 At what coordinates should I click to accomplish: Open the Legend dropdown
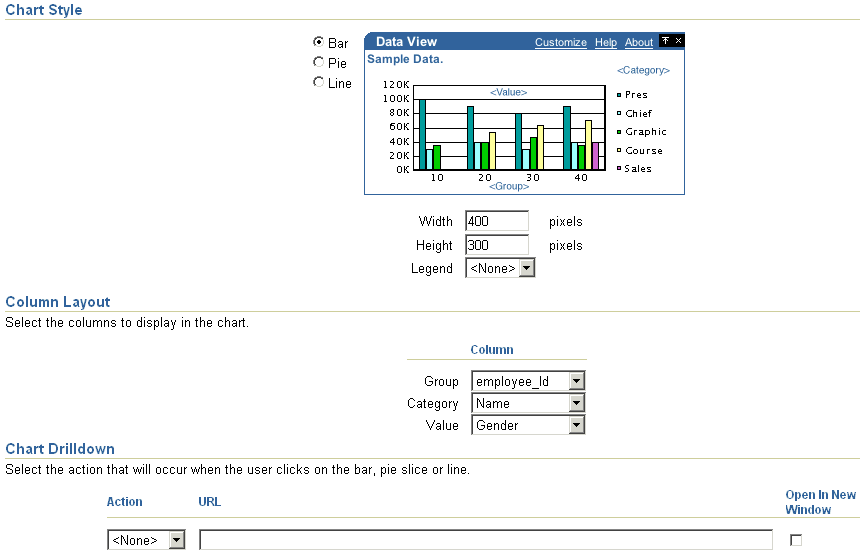pyautogui.click(x=500, y=268)
